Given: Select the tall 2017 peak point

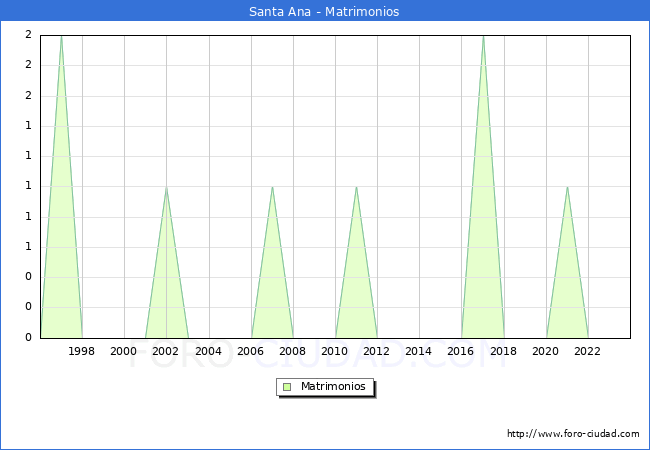Looking at the screenshot, I should click(483, 36).
